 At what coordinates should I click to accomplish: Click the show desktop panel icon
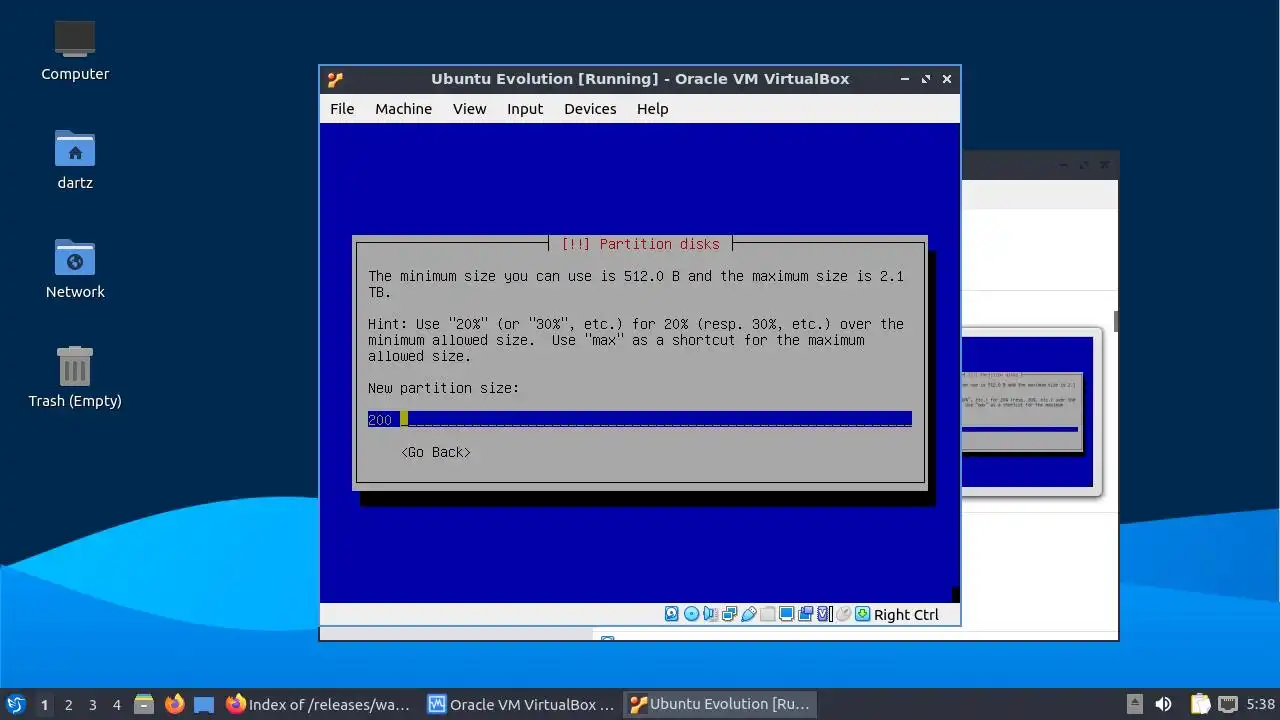click(x=204, y=704)
